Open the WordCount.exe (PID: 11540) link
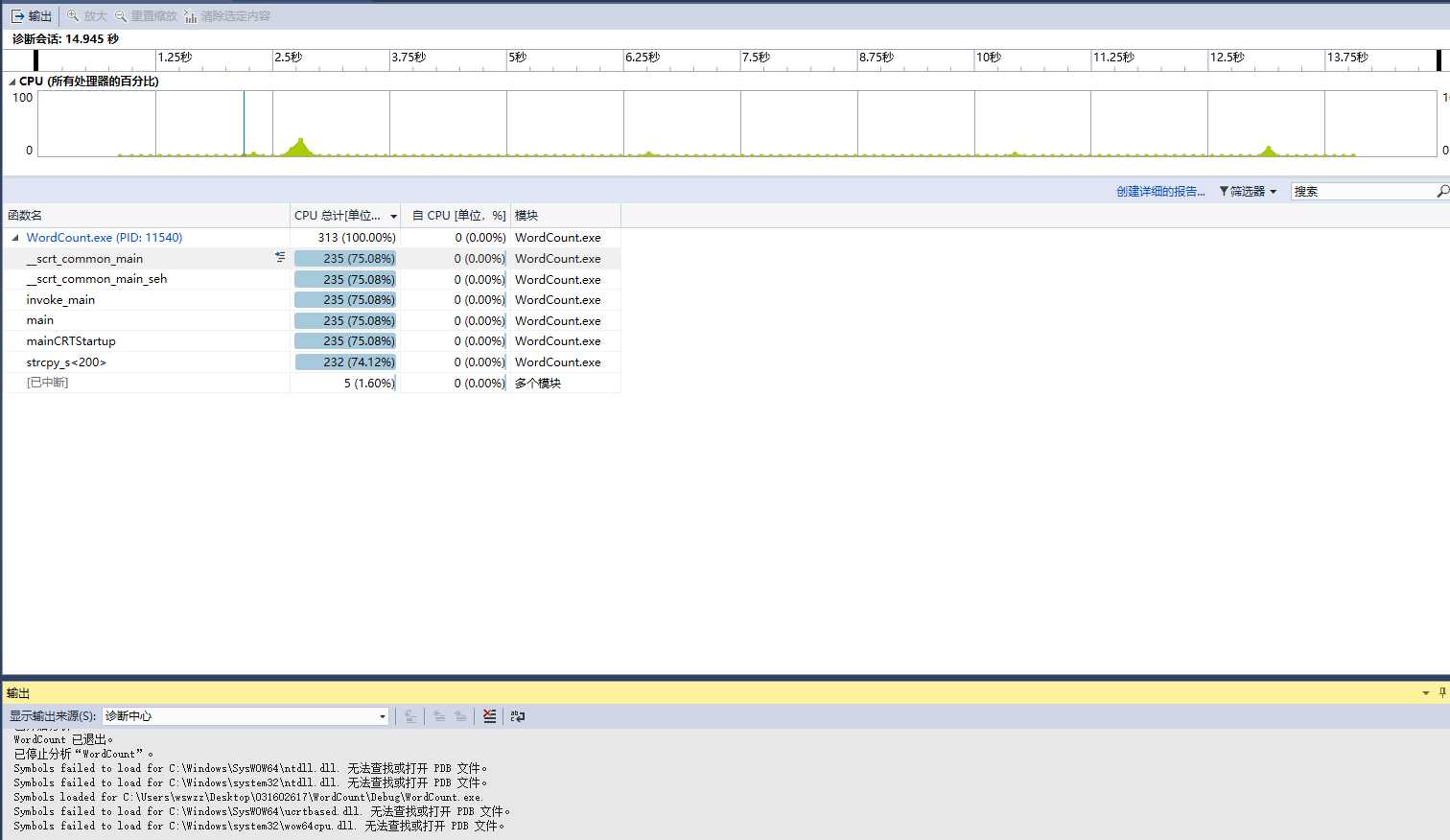 coord(105,238)
